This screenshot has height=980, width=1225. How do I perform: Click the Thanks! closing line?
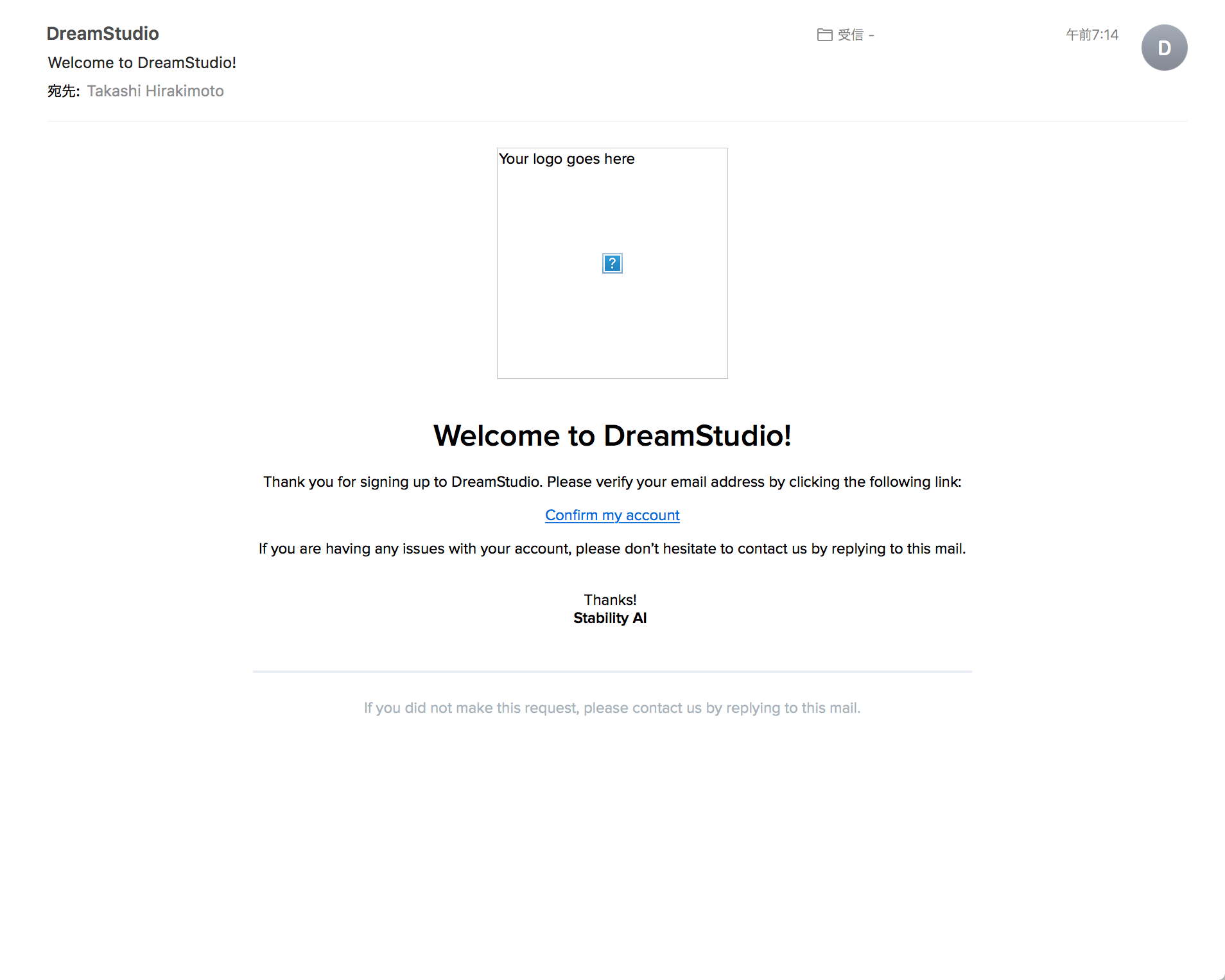point(610,600)
